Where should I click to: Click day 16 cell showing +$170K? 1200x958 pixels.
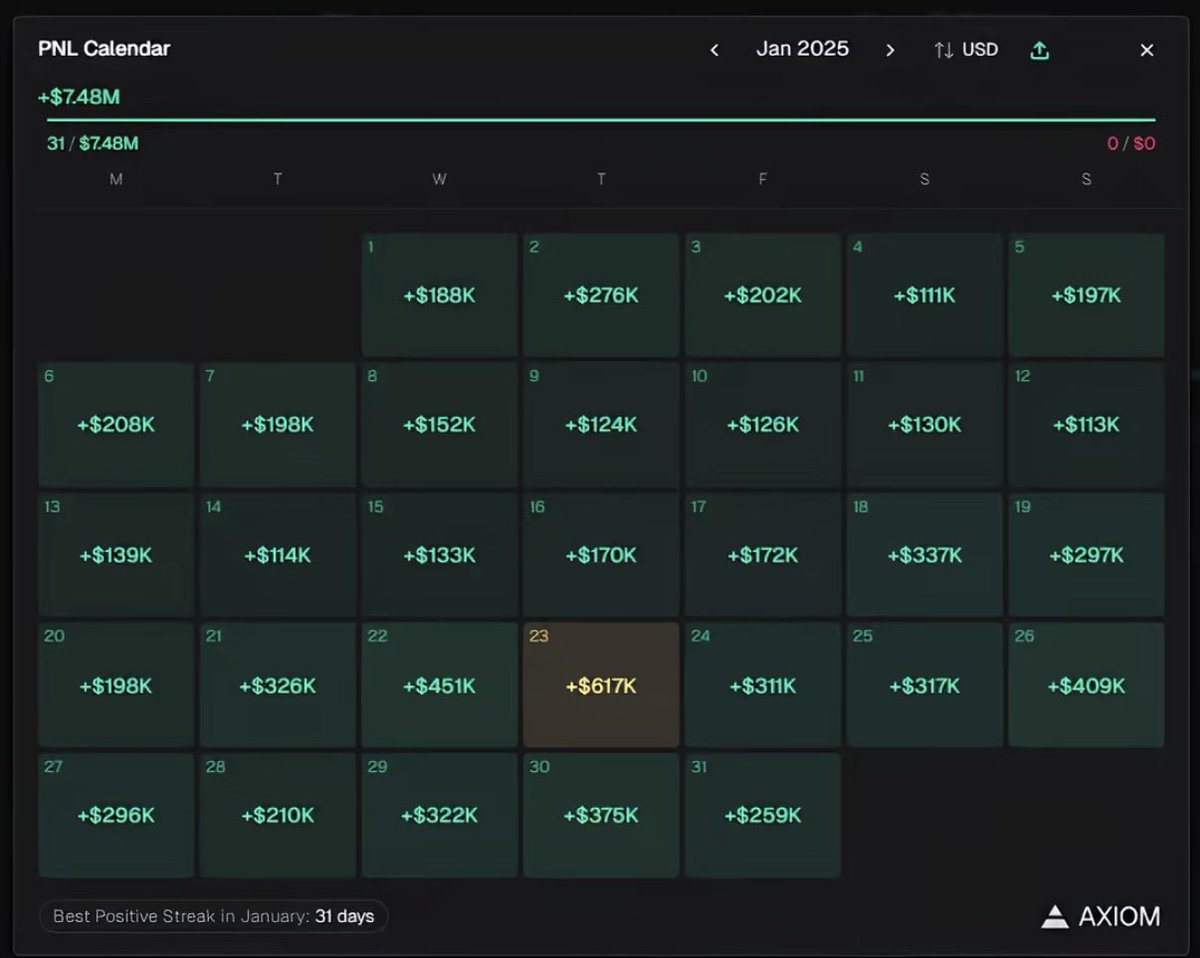(x=601, y=555)
